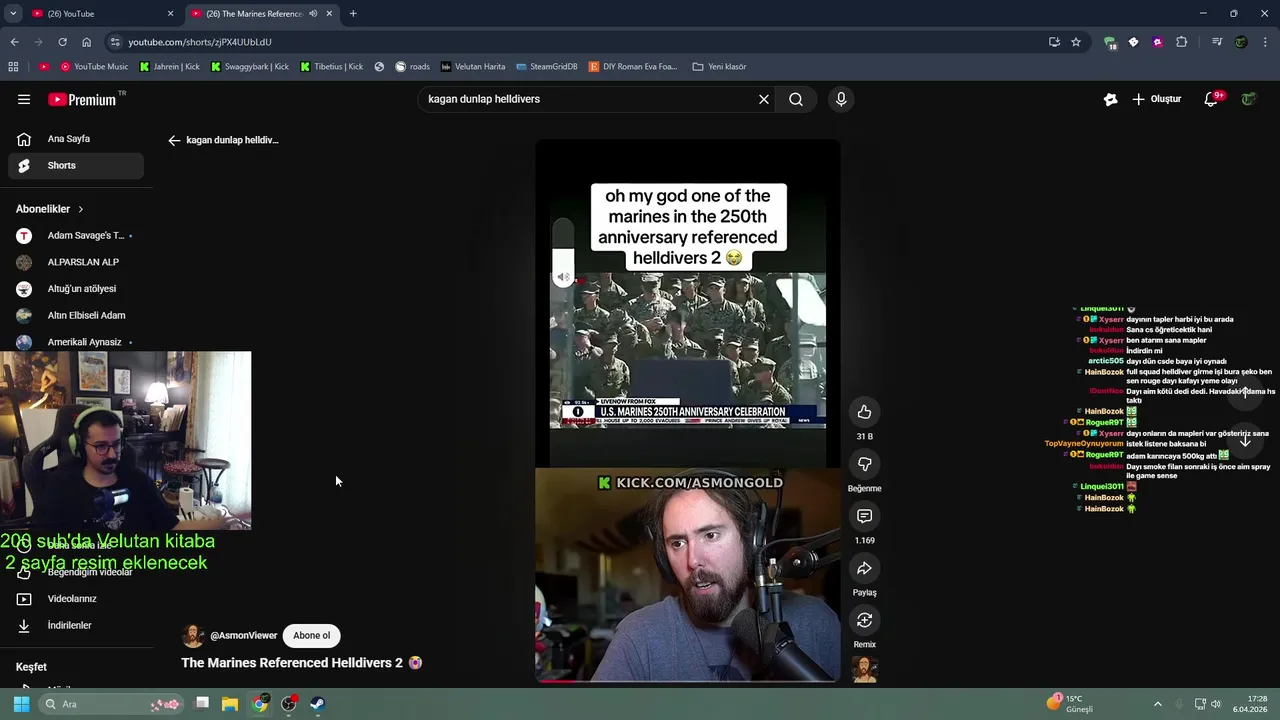
Task: Go to next short with down arrow
Action: [1245, 441]
